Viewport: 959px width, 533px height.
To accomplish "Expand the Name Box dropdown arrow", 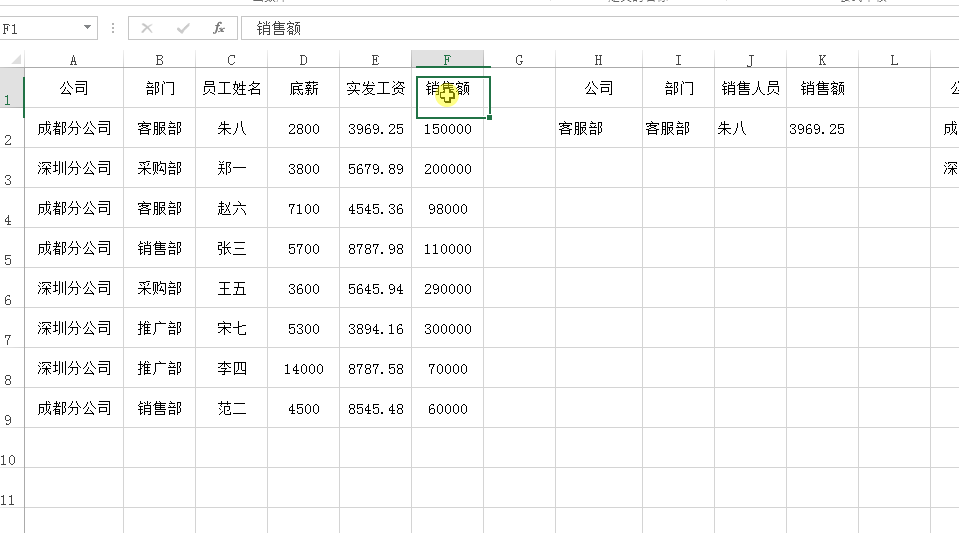I will [x=87, y=28].
